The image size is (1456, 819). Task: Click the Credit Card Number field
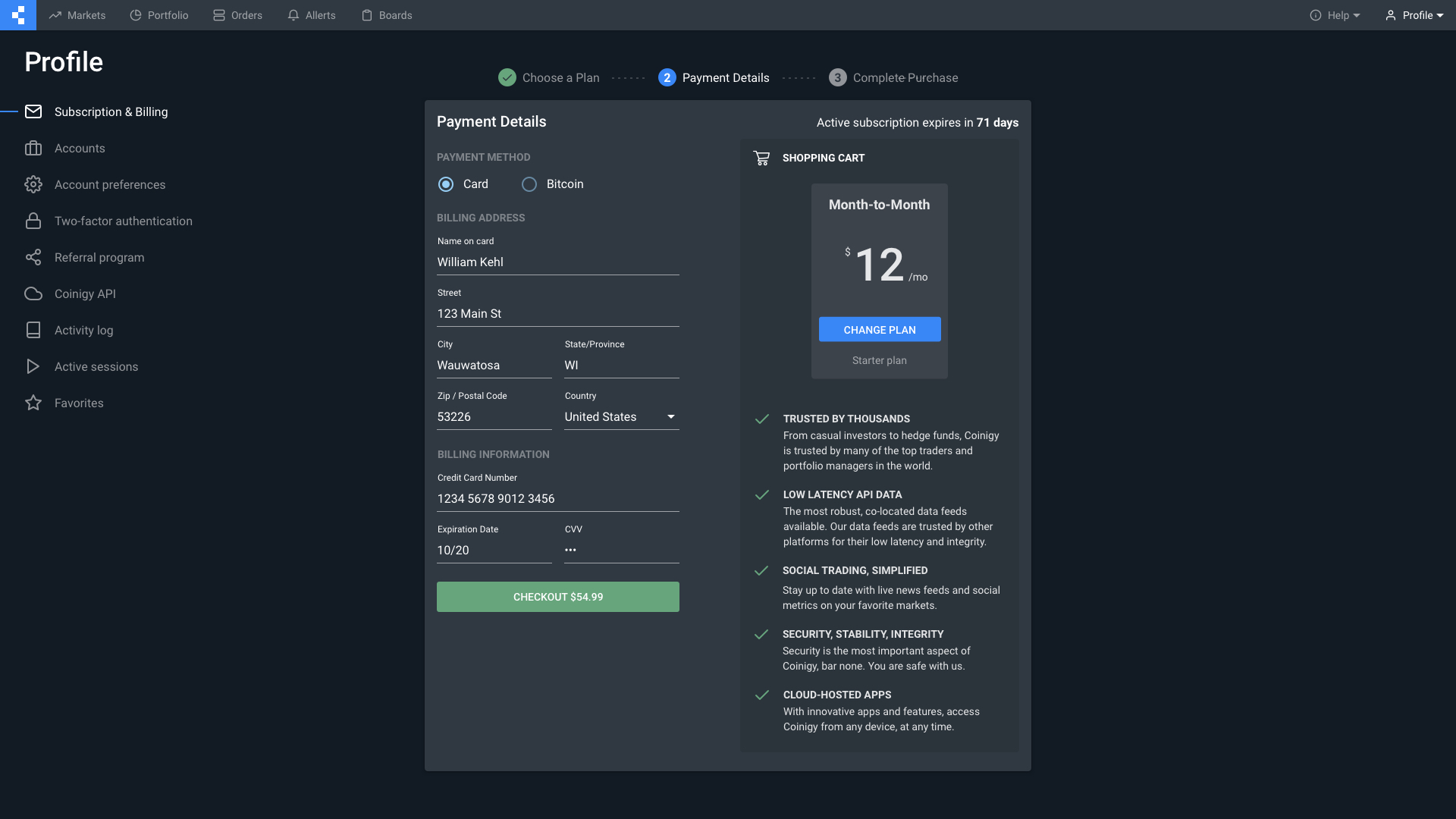click(x=557, y=499)
